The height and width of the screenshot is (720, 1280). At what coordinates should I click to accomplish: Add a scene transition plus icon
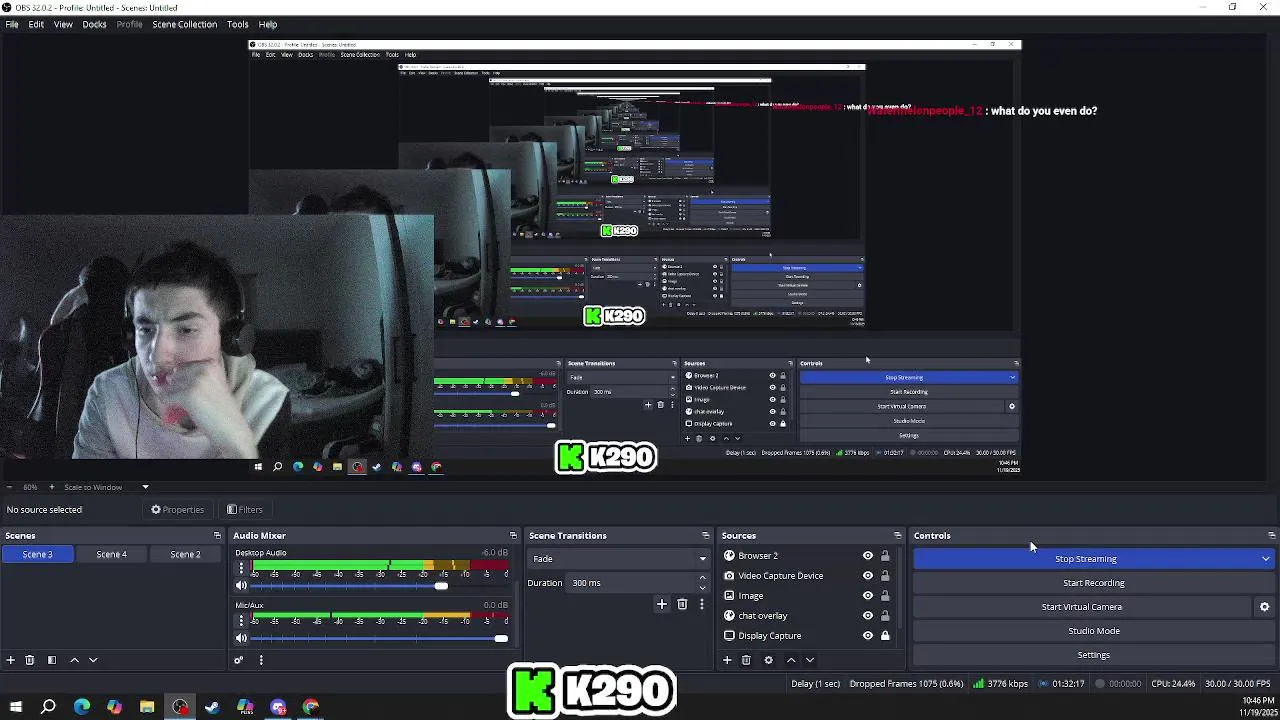(662, 604)
